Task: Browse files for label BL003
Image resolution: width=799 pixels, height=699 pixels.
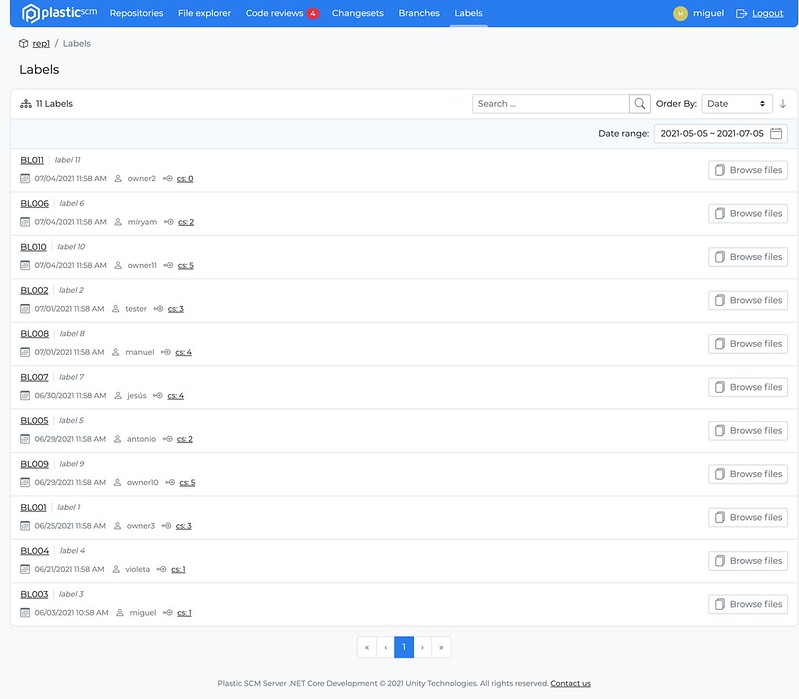Action: coord(748,604)
